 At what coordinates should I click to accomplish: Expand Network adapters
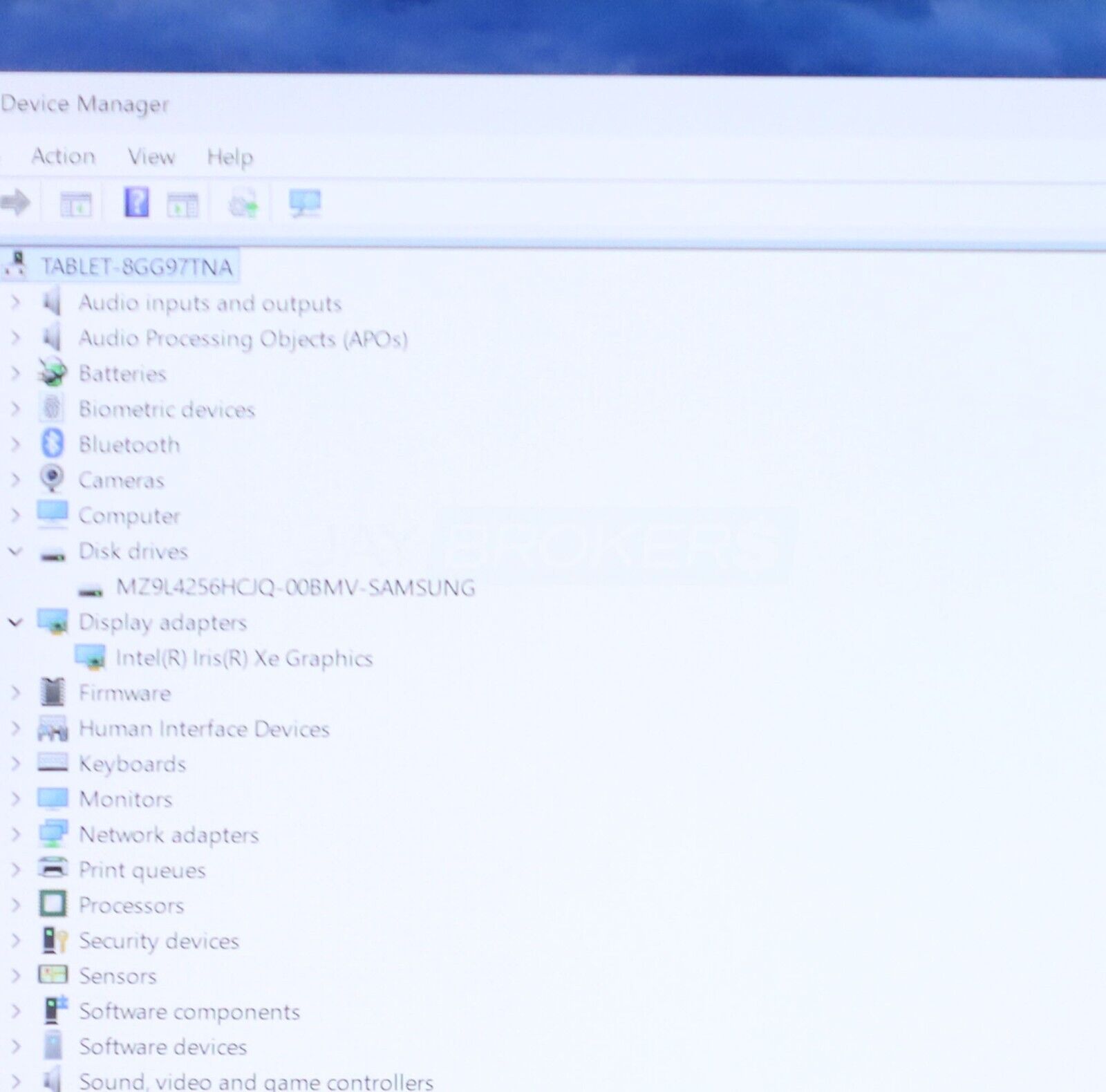[15, 834]
